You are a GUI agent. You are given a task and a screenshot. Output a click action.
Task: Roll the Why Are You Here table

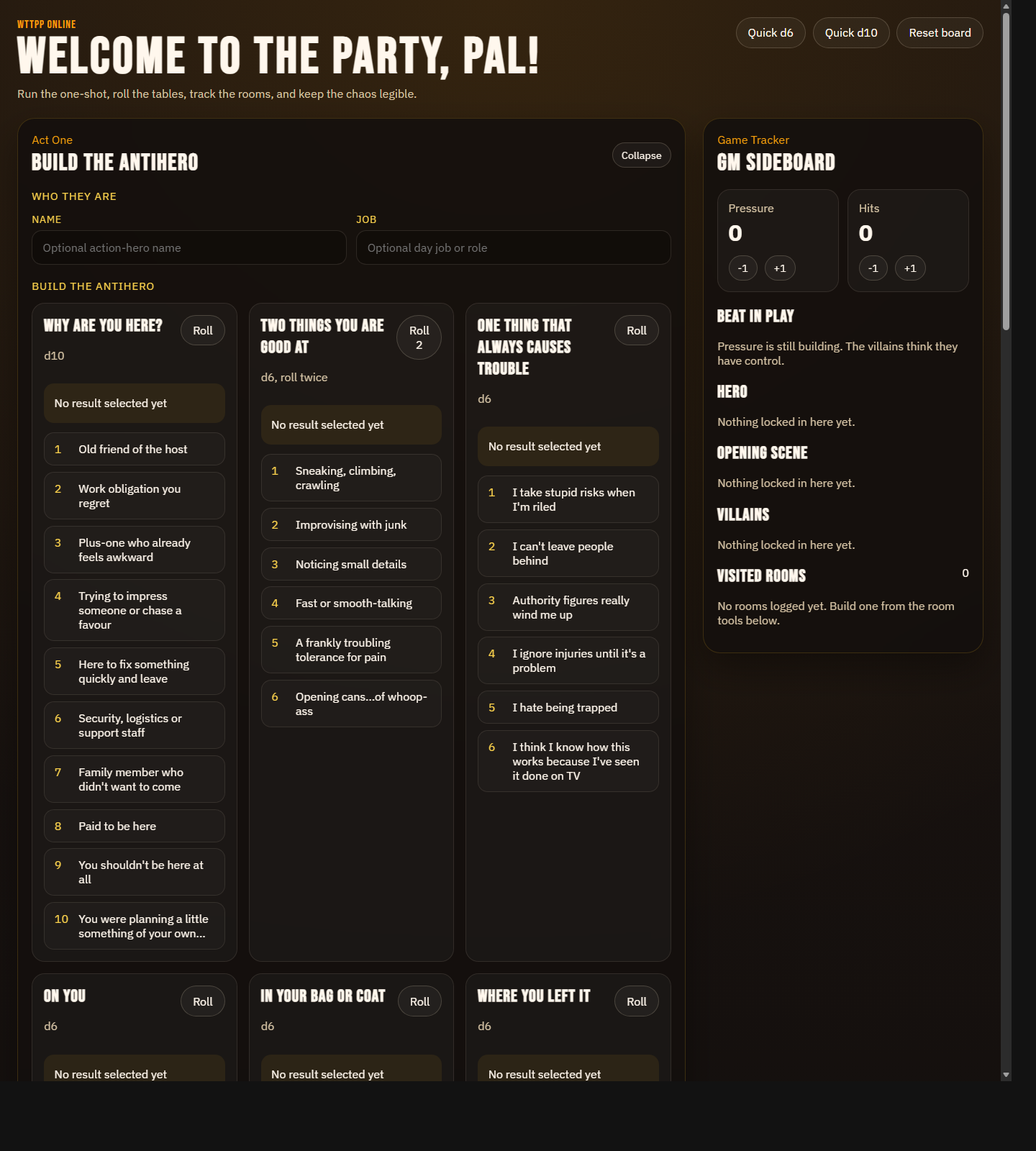pyautogui.click(x=202, y=329)
